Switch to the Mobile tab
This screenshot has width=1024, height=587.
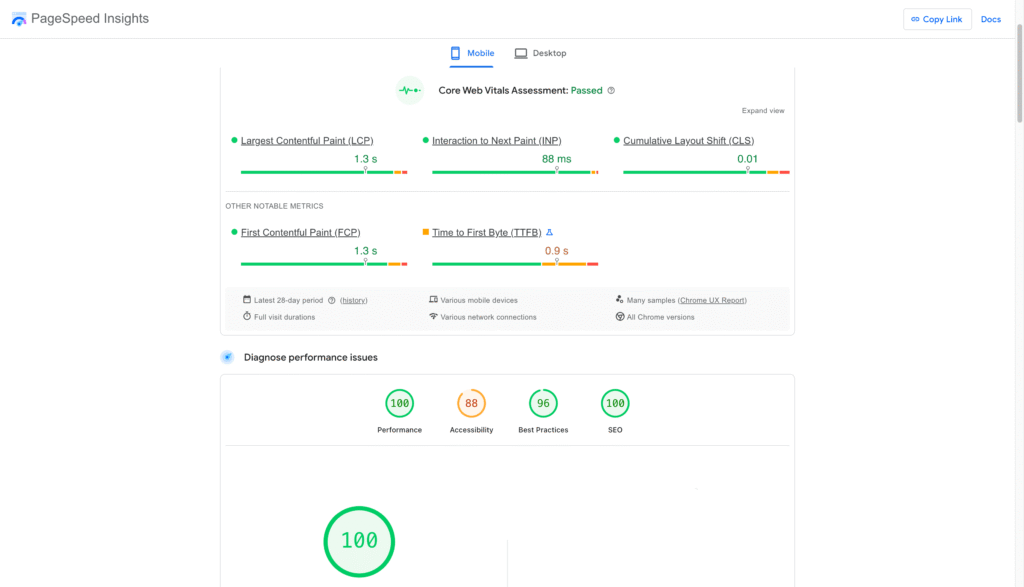(472, 53)
